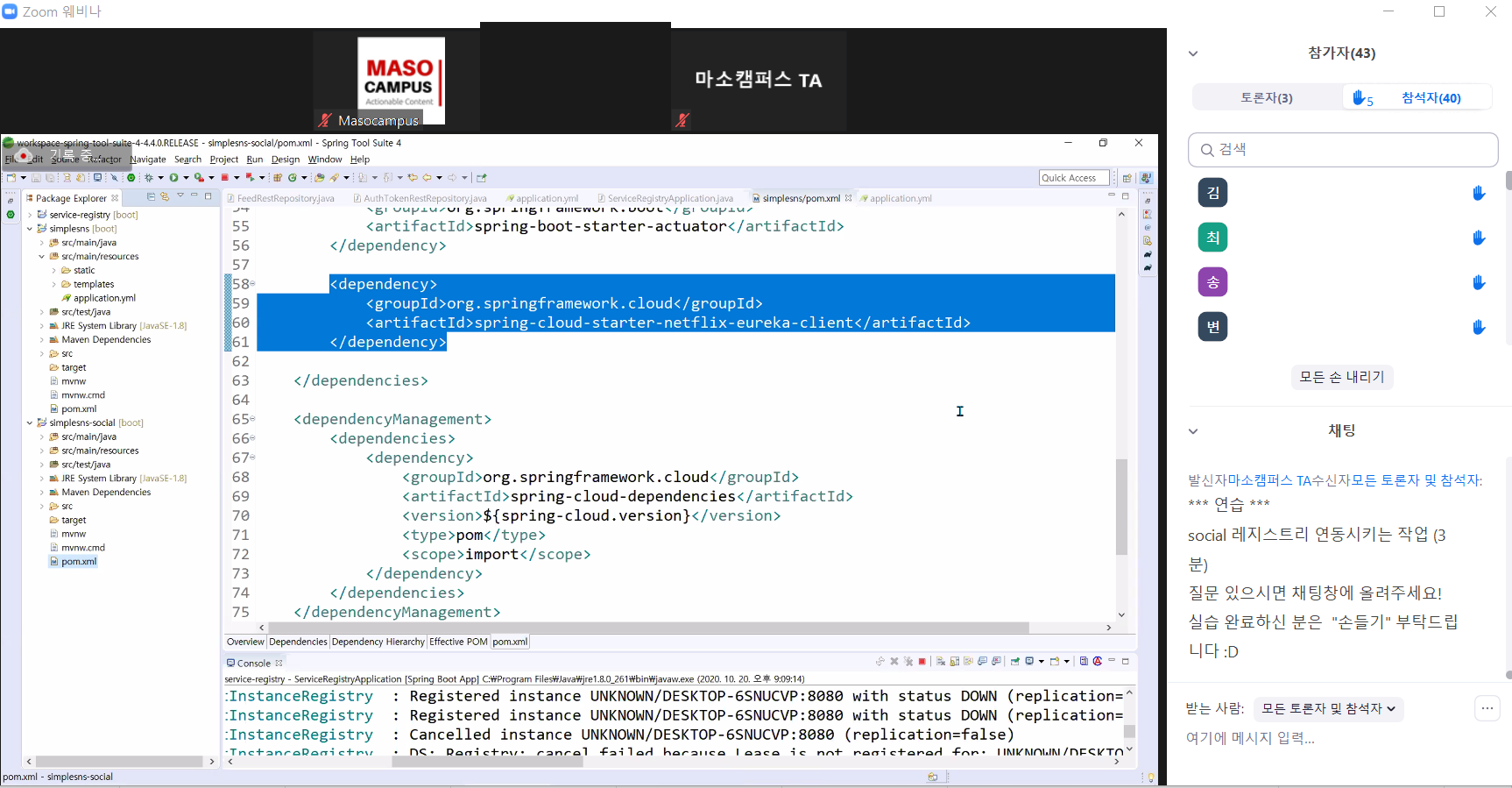Open the chat more options (…) button
1512x788 pixels.
[1487, 708]
